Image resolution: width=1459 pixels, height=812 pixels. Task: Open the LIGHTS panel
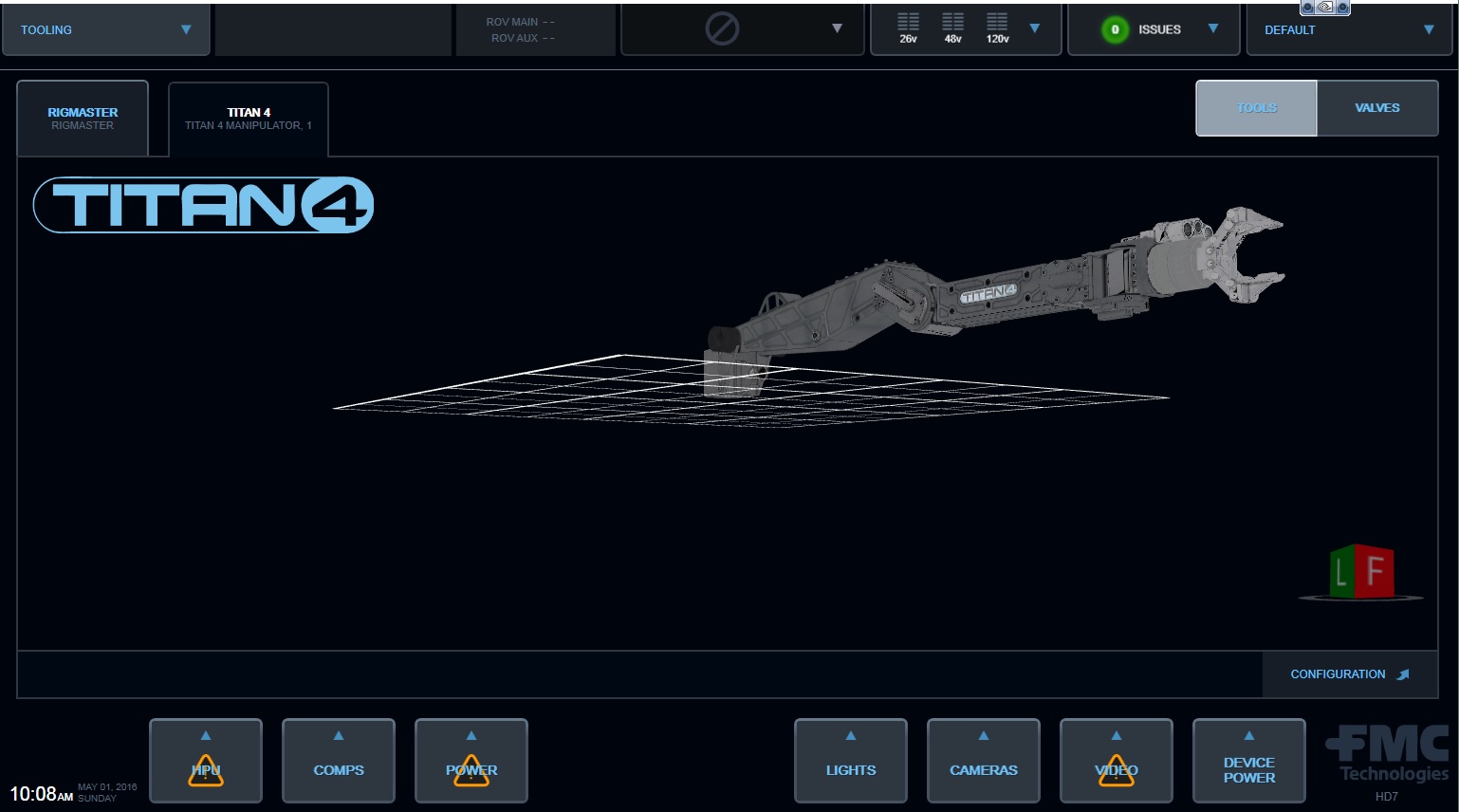850,762
